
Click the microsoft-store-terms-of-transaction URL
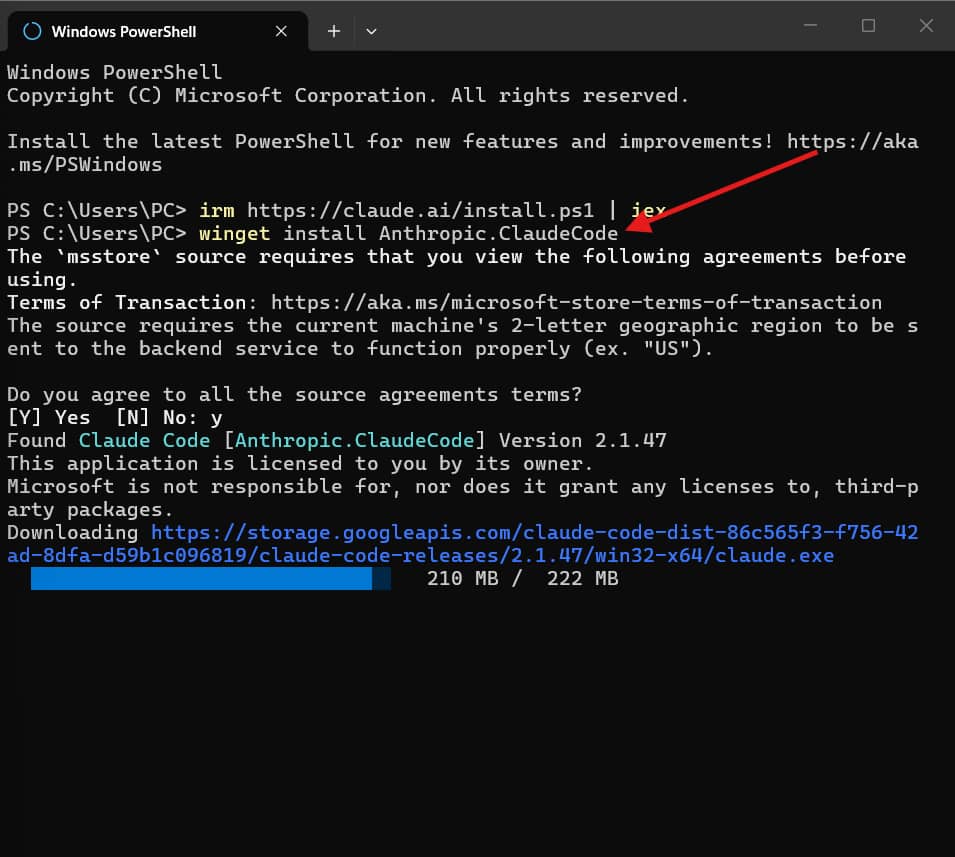(x=576, y=302)
